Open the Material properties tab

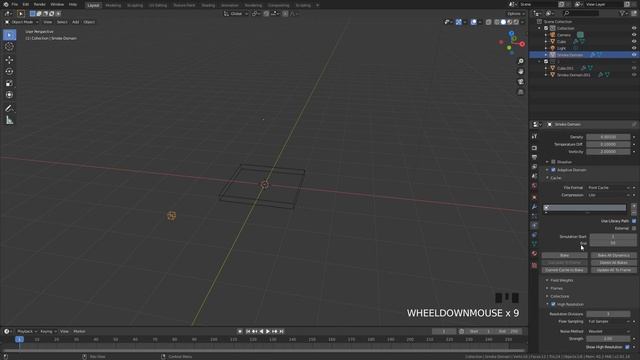tap(534, 253)
